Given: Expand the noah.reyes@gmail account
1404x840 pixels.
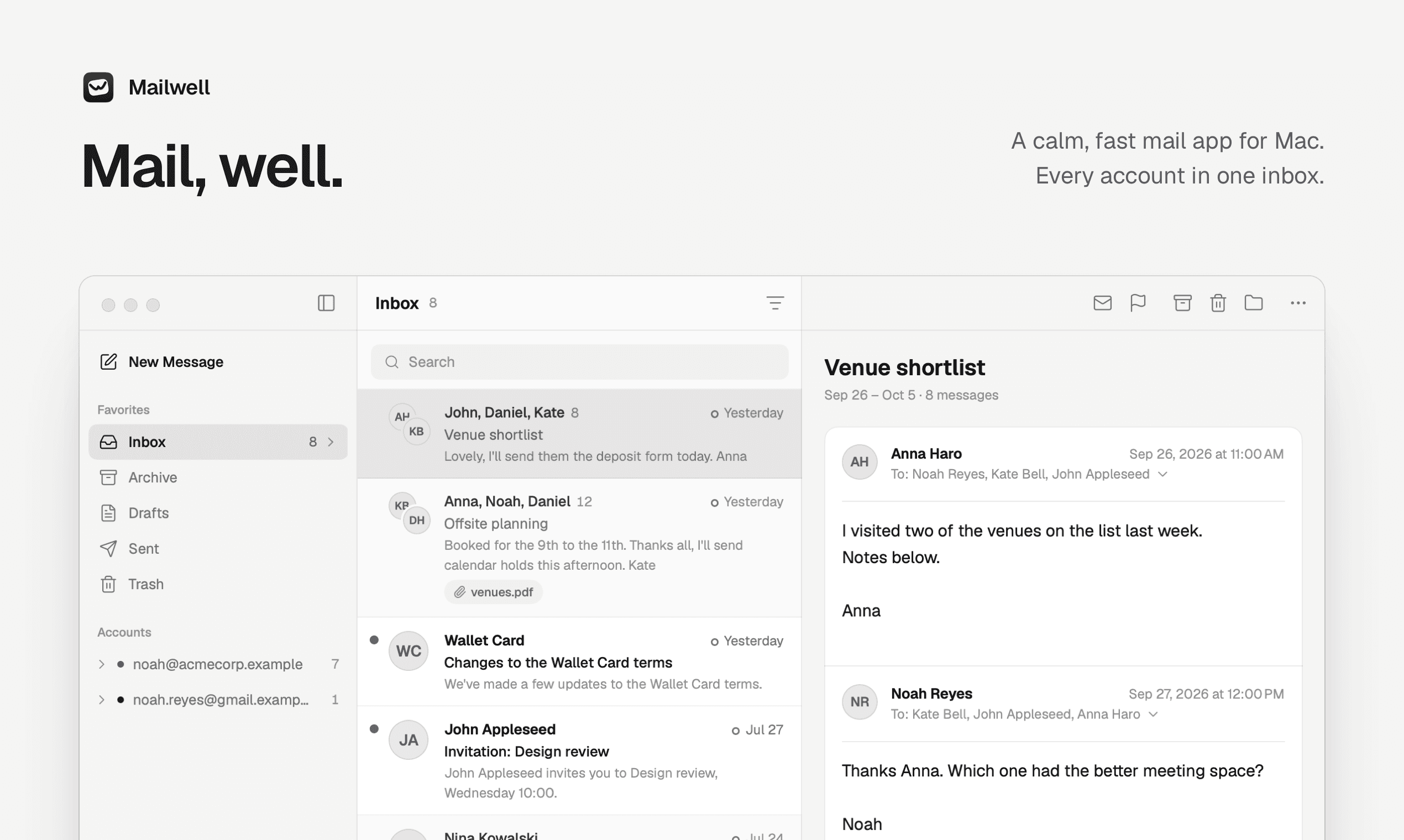Looking at the screenshot, I should [102, 700].
